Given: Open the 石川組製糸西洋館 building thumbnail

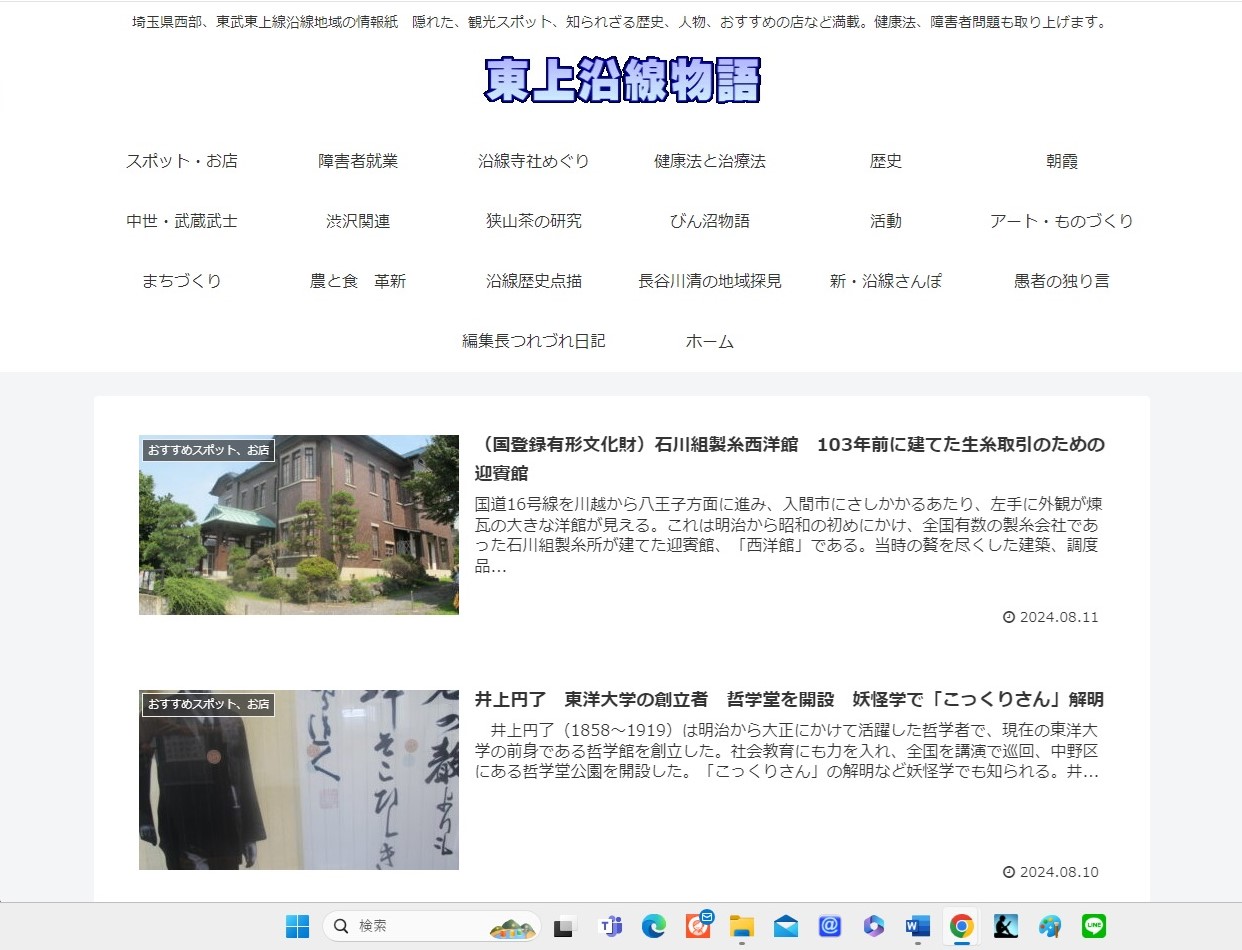Looking at the screenshot, I should pos(299,525).
